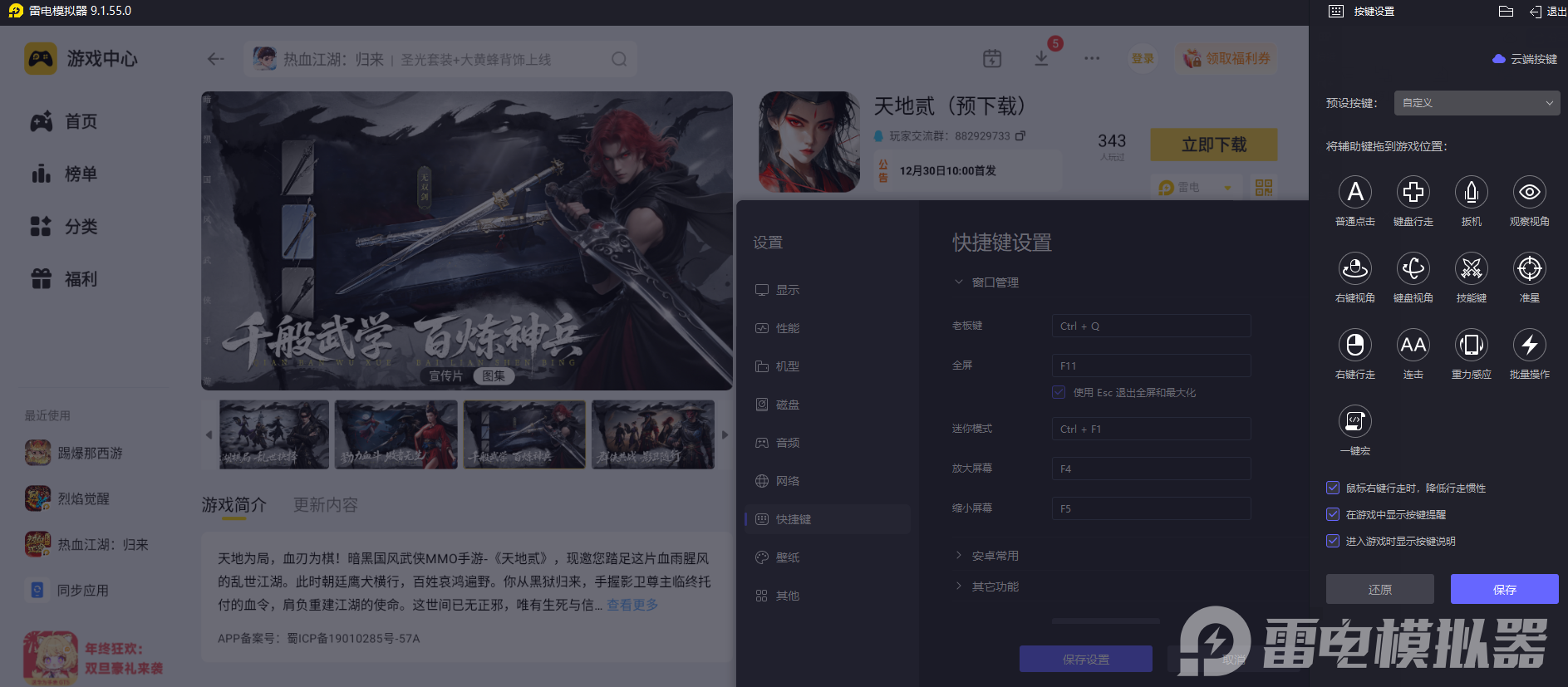Copy the player group number 882929733
Image resolution: width=1568 pixels, height=687 pixels.
pyautogui.click(x=1020, y=135)
